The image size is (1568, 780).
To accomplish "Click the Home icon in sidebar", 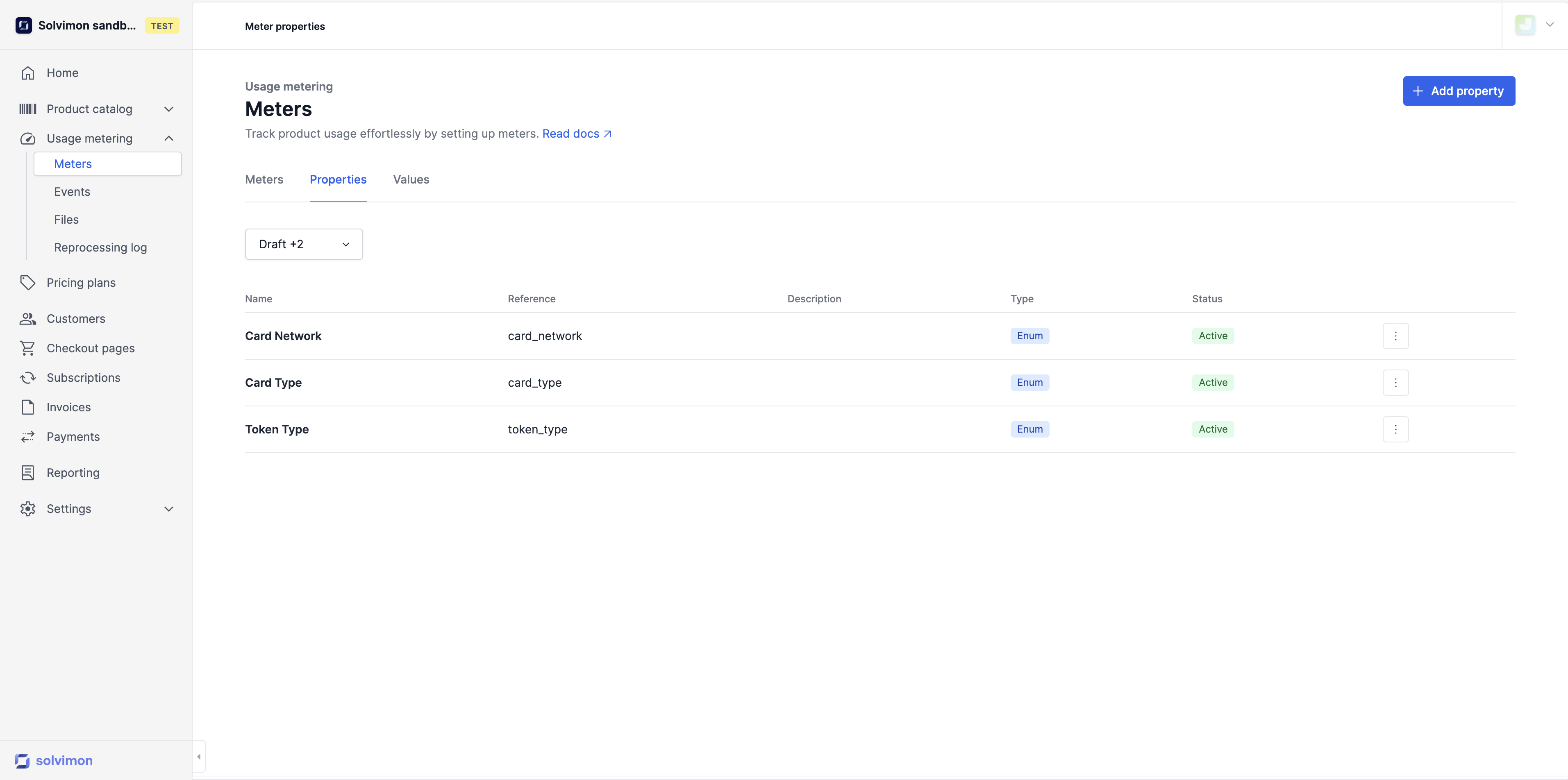I will 27,73.
